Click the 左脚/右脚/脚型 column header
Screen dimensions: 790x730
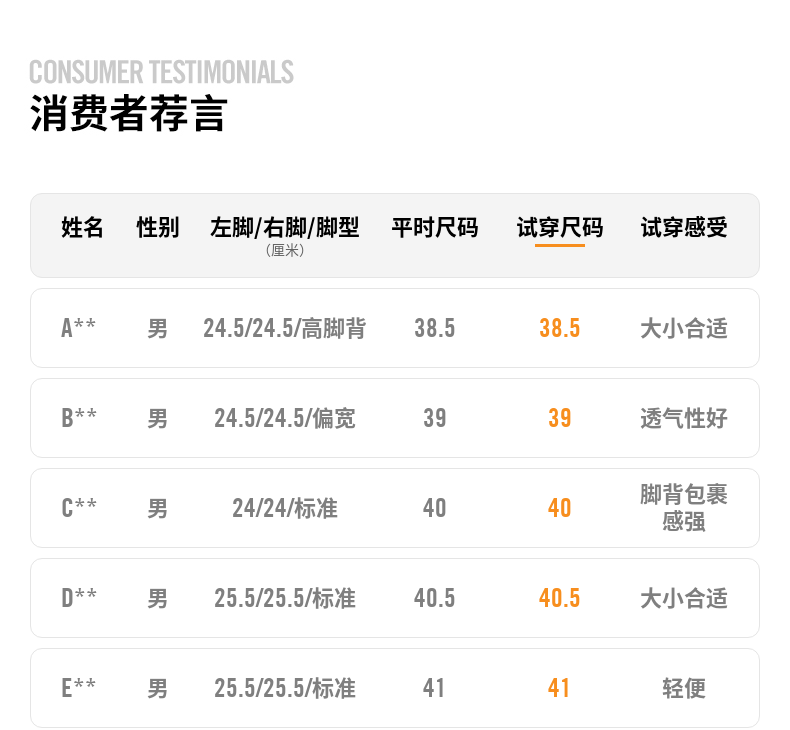285,228
